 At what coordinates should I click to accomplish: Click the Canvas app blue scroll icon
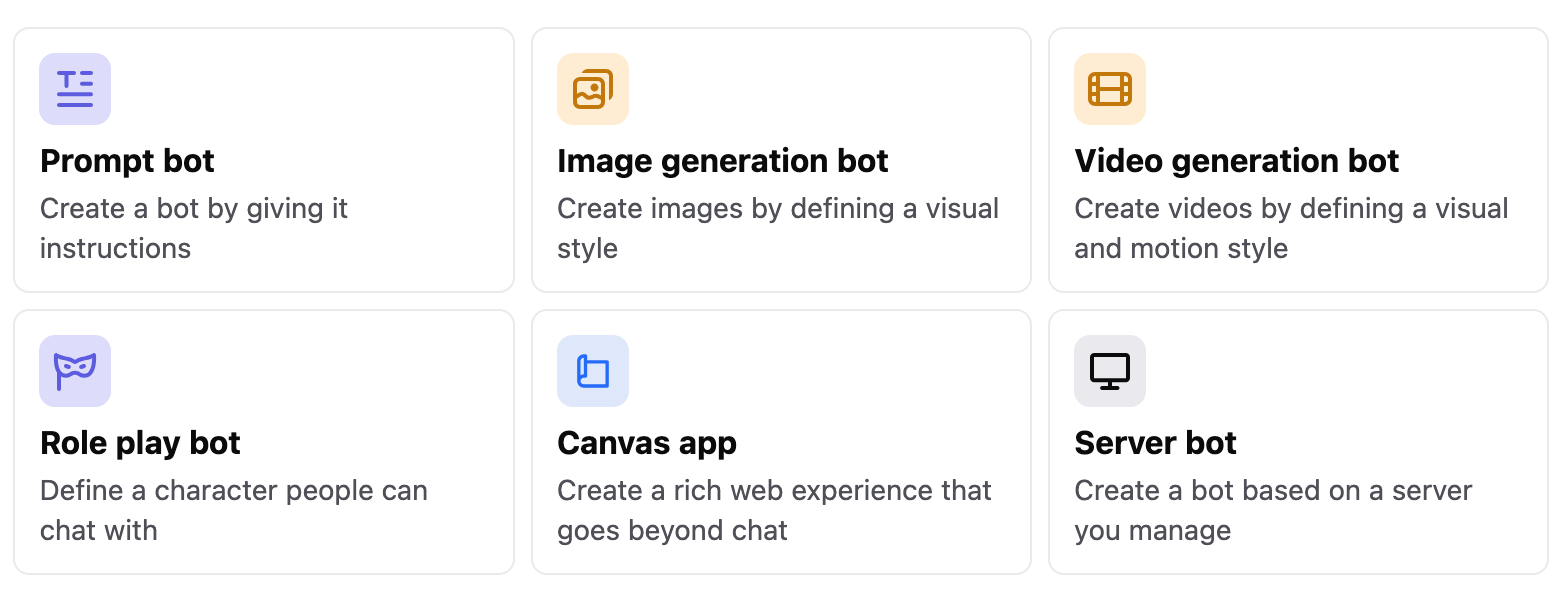pyautogui.click(x=592, y=371)
